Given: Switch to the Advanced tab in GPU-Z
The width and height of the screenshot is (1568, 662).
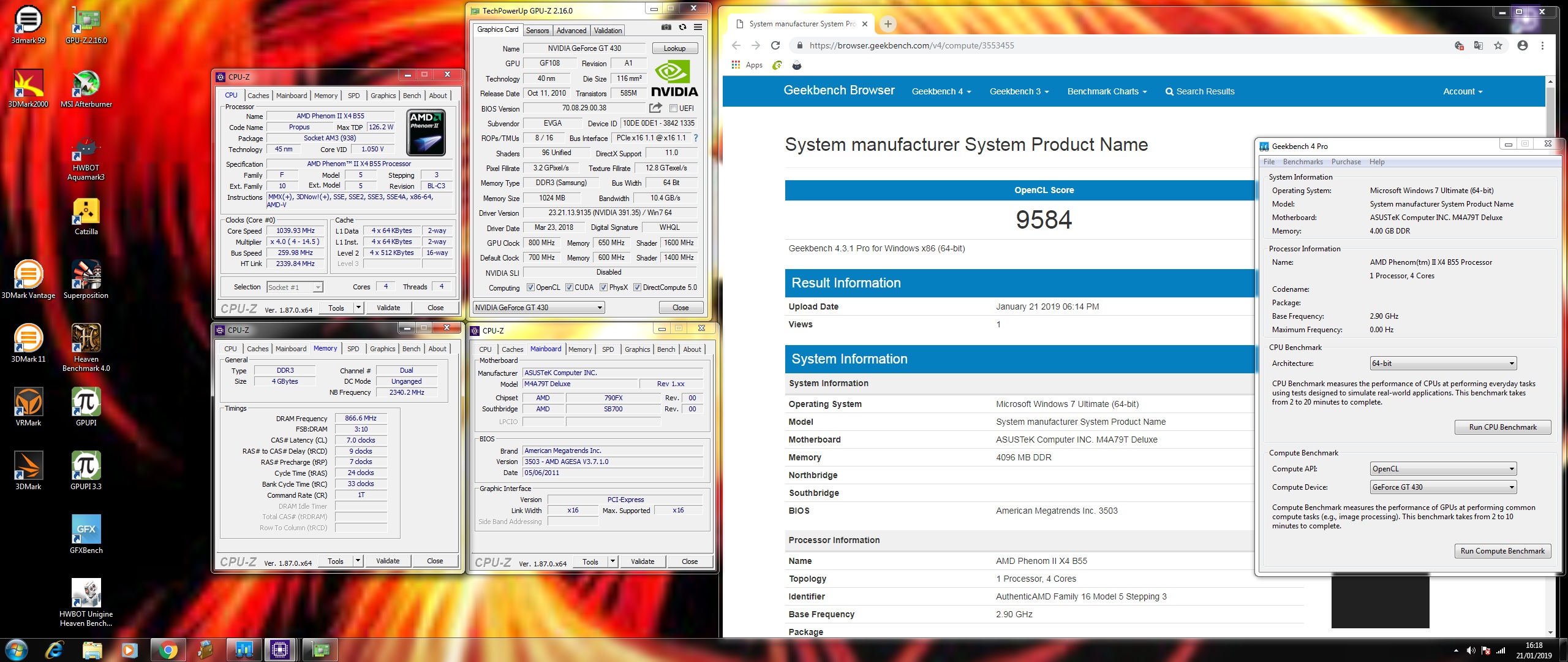Looking at the screenshot, I should (571, 30).
